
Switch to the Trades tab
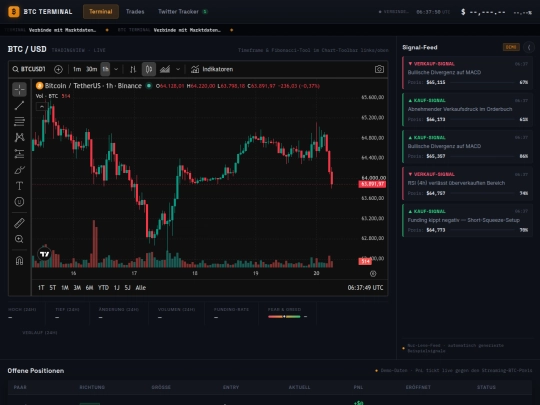135,12
